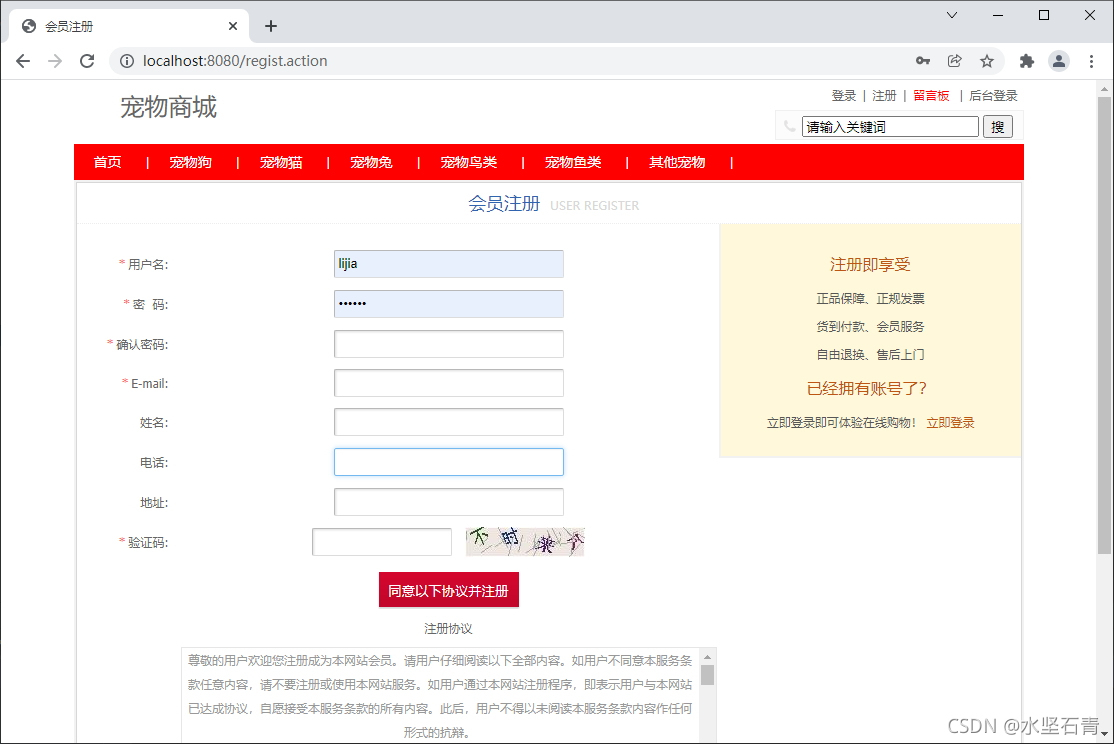
Task: Open Chrome three-dot menu
Action: pos(1091,61)
